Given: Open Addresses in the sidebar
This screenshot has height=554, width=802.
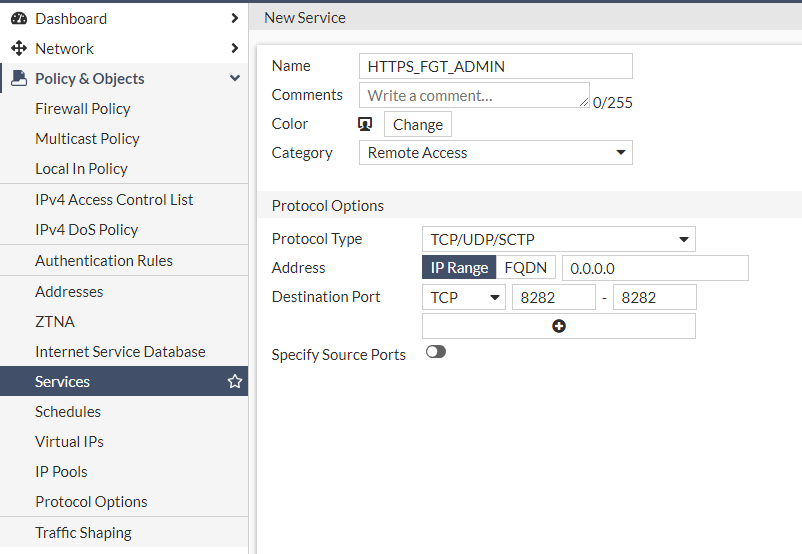Looking at the screenshot, I should [69, 291].
